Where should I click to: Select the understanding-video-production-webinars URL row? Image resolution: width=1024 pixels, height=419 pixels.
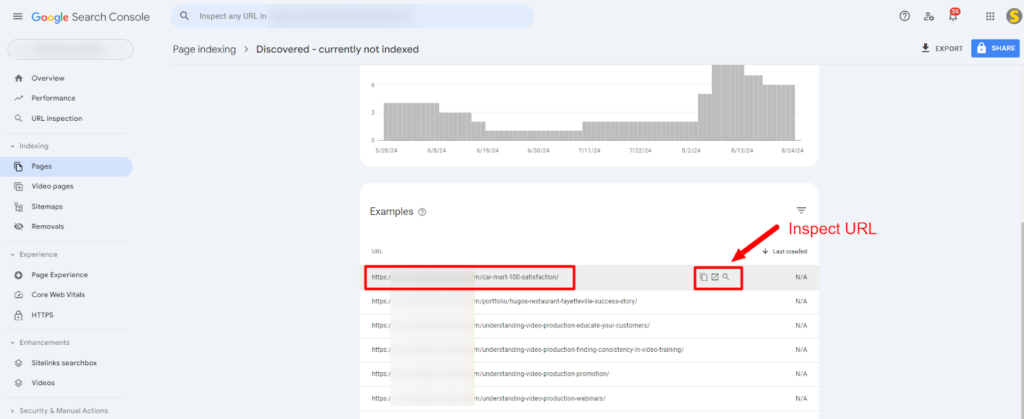[x=589, y=398]
